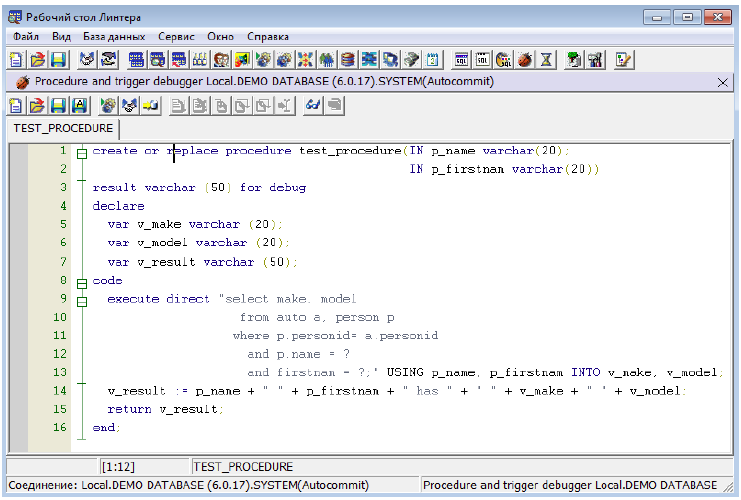Select the TEST_PROCEDURE tab
The image size is (741, 500).
[61, 129]
